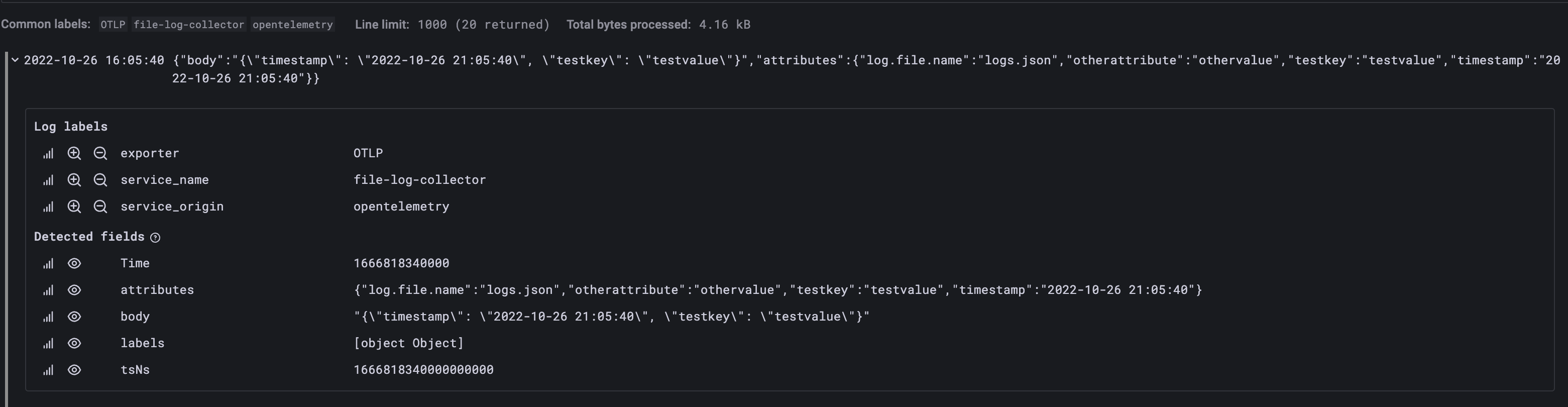Click the OTLP common label chip
Screen dimensions: 1568x407
[x=113, y=25]
